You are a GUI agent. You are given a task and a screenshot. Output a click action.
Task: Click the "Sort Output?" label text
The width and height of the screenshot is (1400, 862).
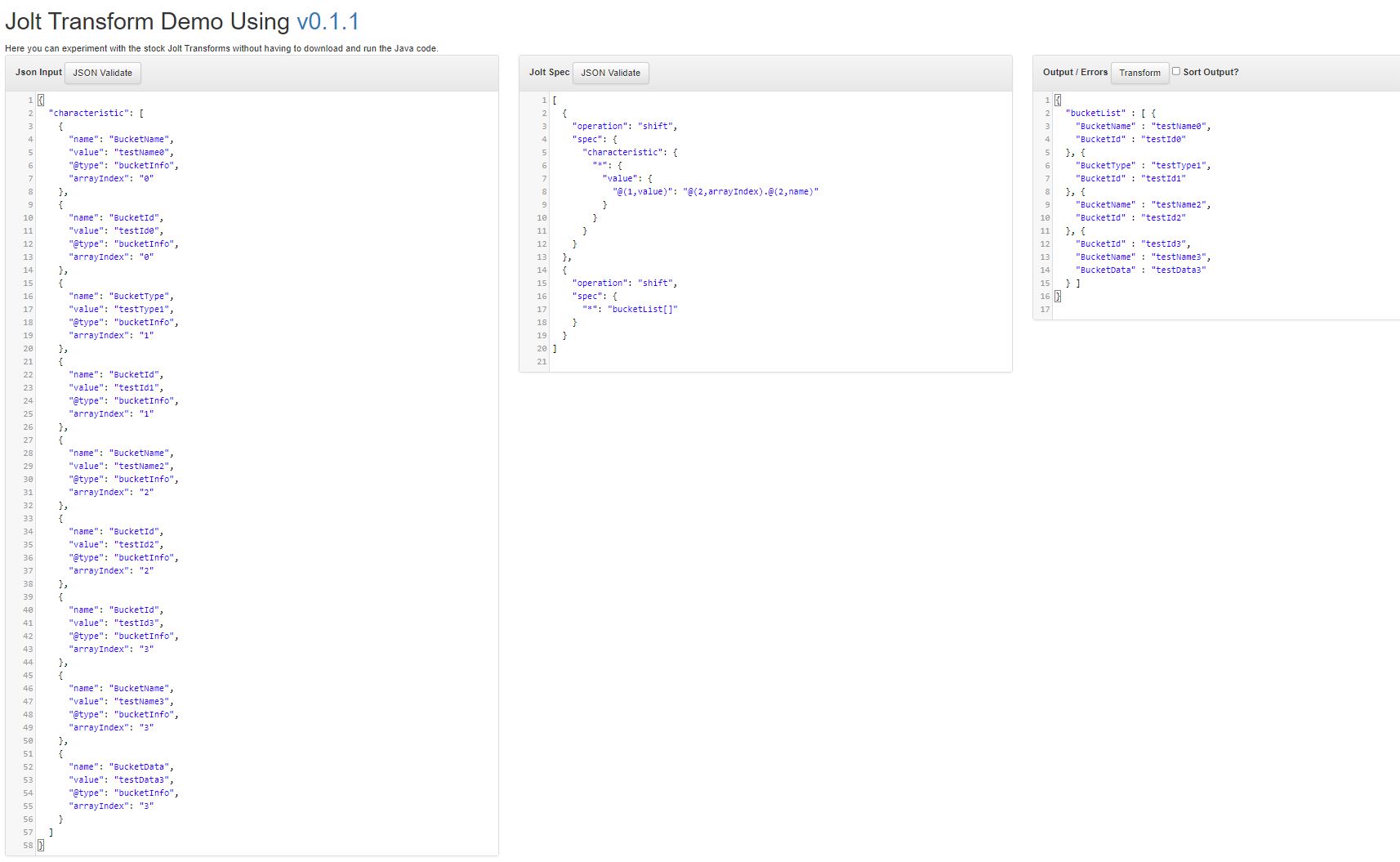click(x=1211, y=72)
